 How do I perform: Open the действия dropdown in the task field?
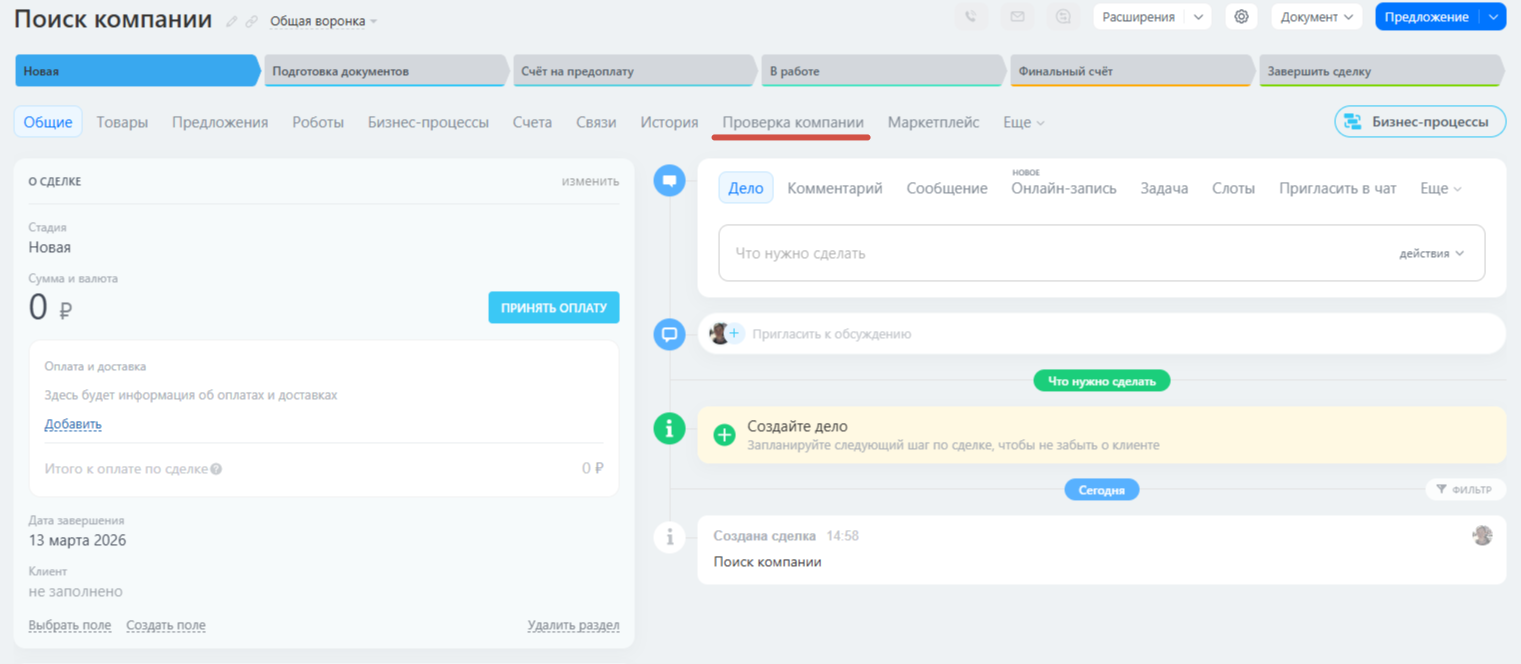coord(1431,253)
